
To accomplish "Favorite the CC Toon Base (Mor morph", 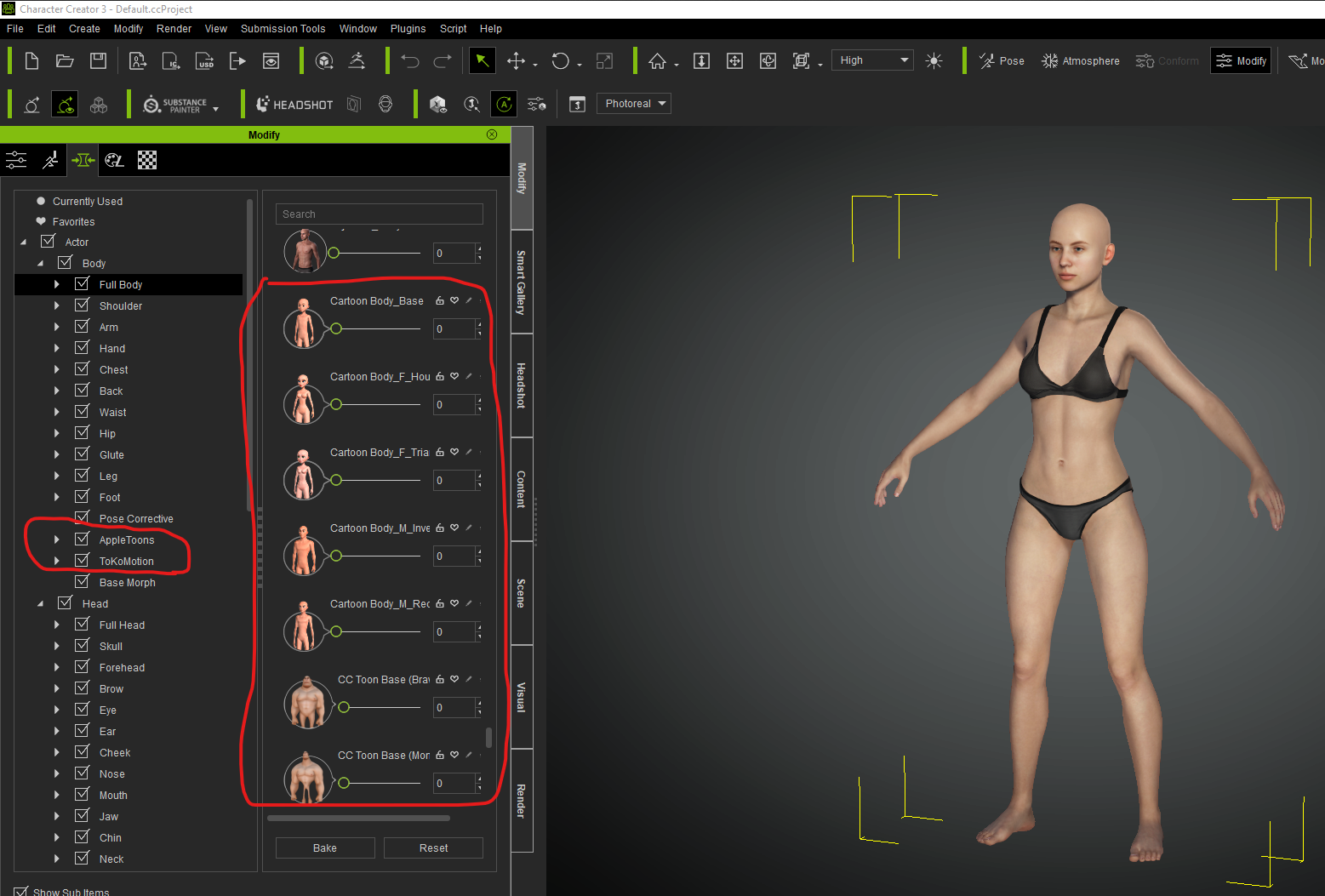I will 454,755.
